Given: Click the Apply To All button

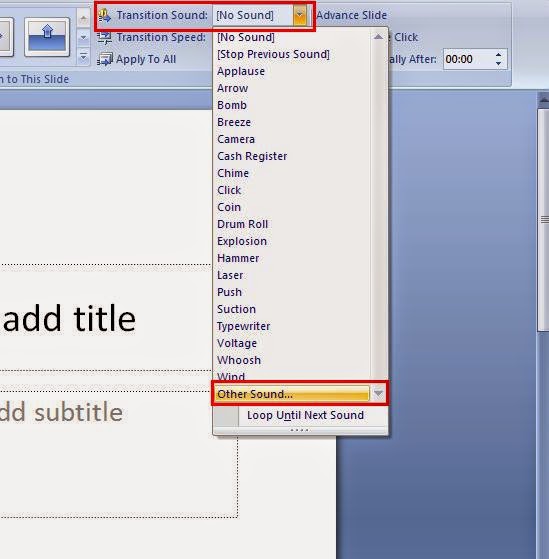Looking at the screenshot, I should pyautogui.click(x=137, y=59).
